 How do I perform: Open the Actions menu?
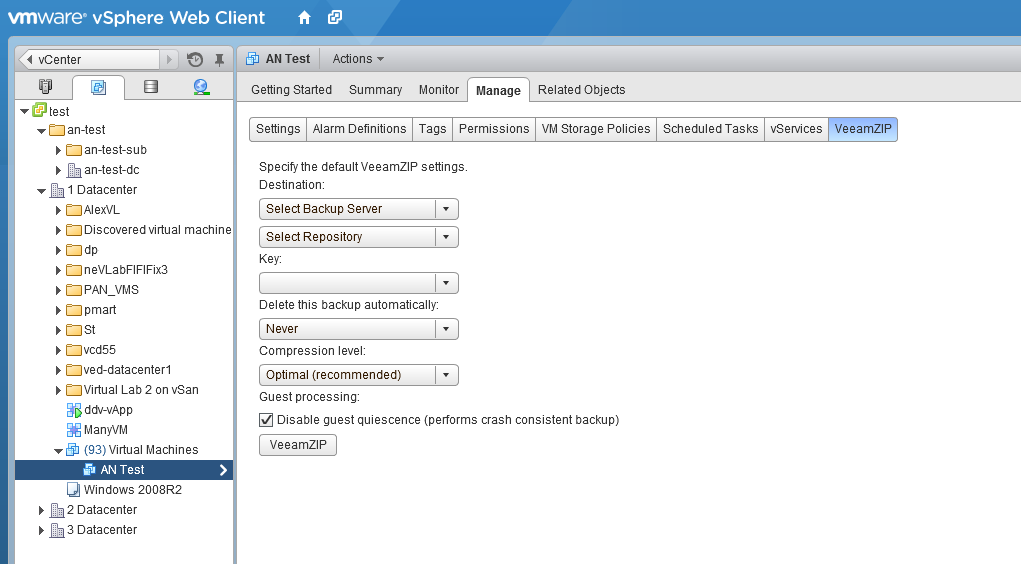click(358, 59)
